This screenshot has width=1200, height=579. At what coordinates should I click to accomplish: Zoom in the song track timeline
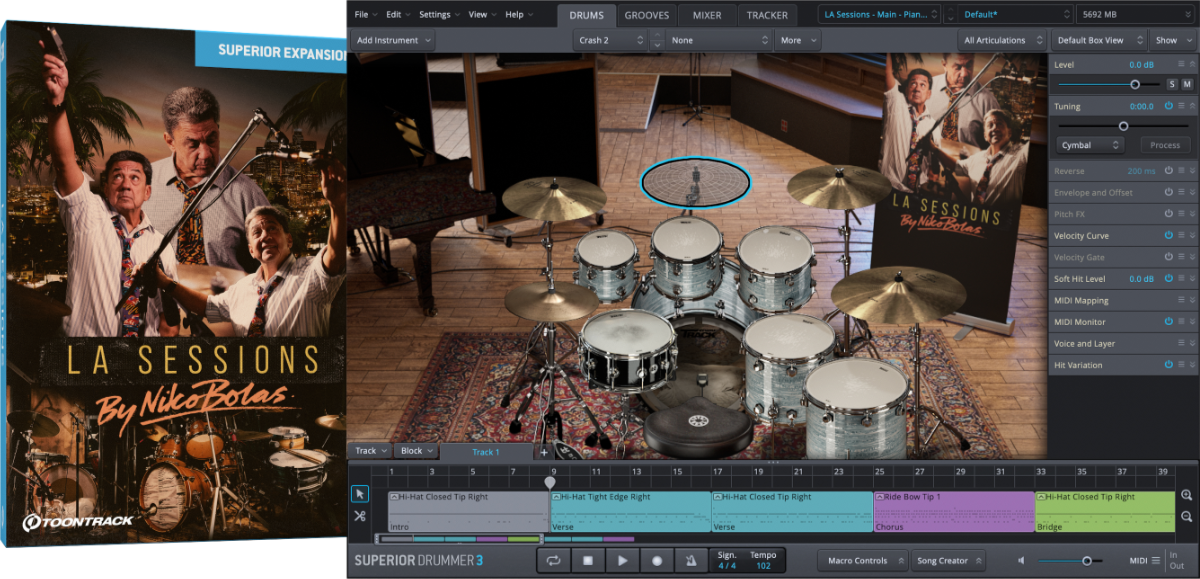1186,495
